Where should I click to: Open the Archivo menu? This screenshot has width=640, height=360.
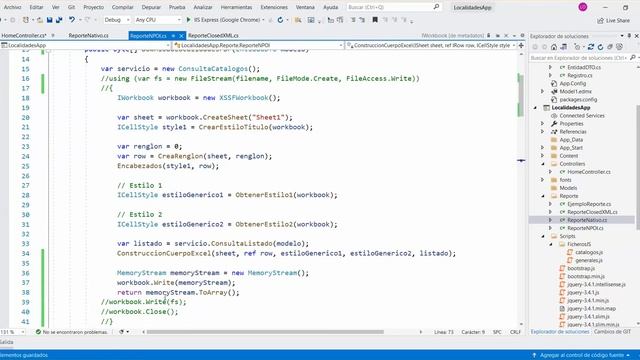[x=12, y=7]
